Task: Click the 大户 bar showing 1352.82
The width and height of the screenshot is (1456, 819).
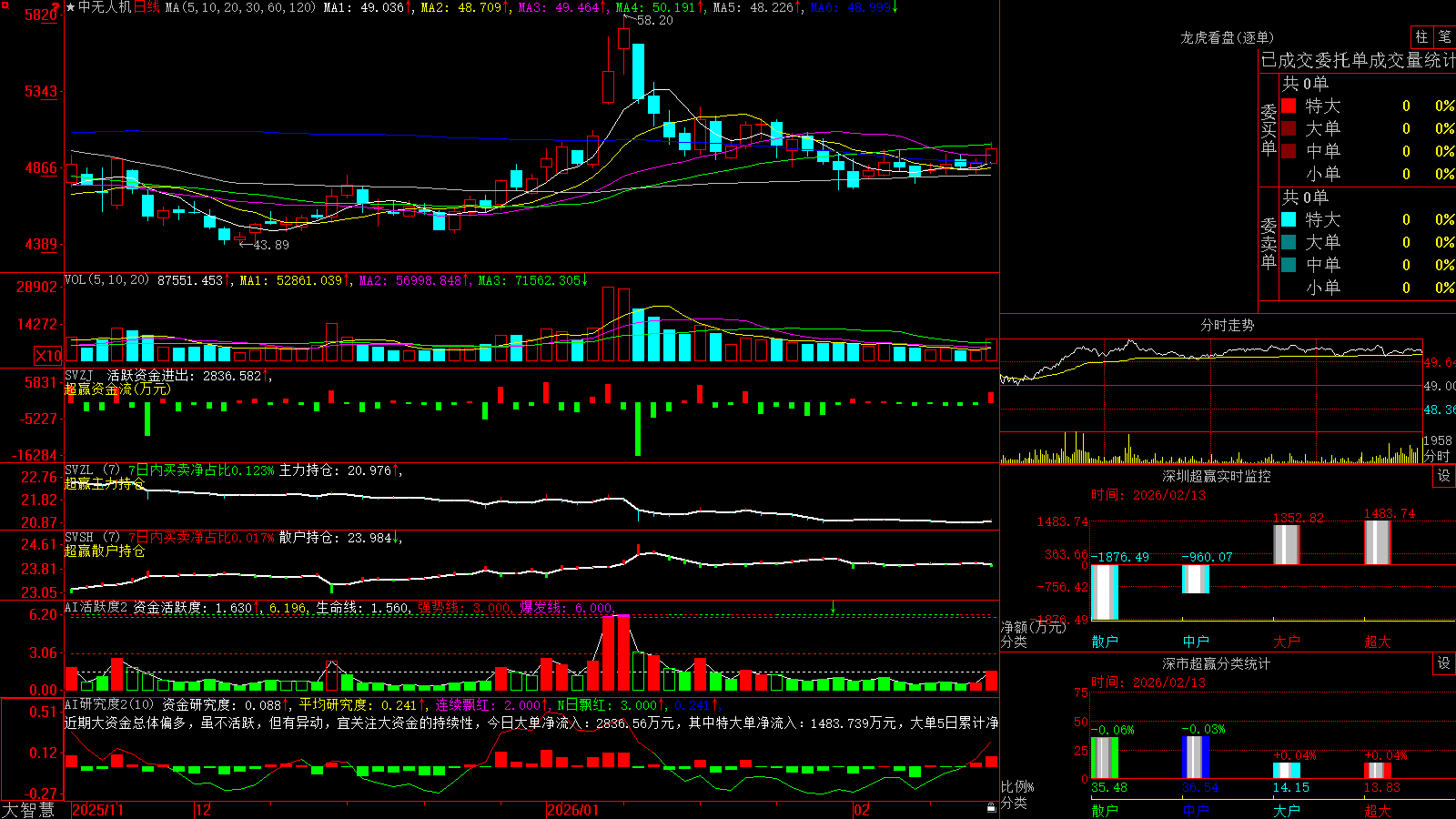Action: (1287, 544)
